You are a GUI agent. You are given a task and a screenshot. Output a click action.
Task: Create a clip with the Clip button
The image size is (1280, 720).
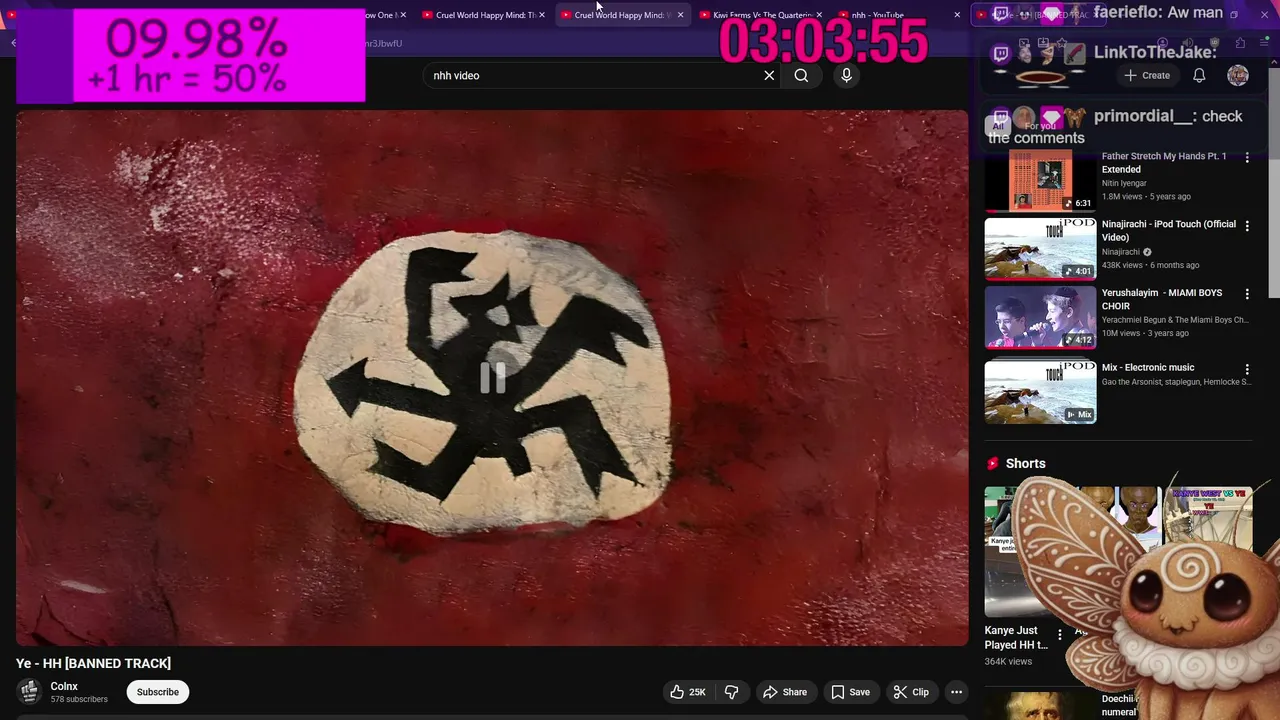point(911,692)
